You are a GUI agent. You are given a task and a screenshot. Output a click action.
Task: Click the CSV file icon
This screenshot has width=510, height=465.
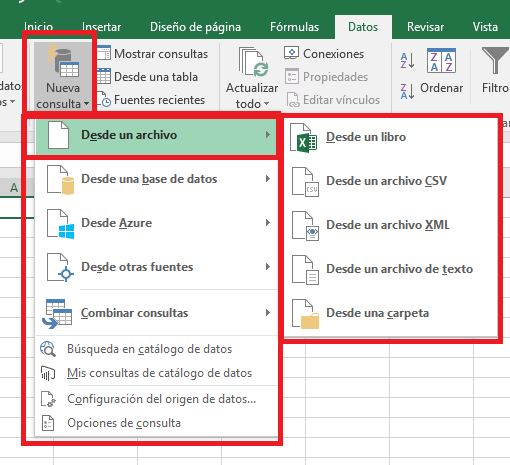pyautogui.click(x=305, y=182)
